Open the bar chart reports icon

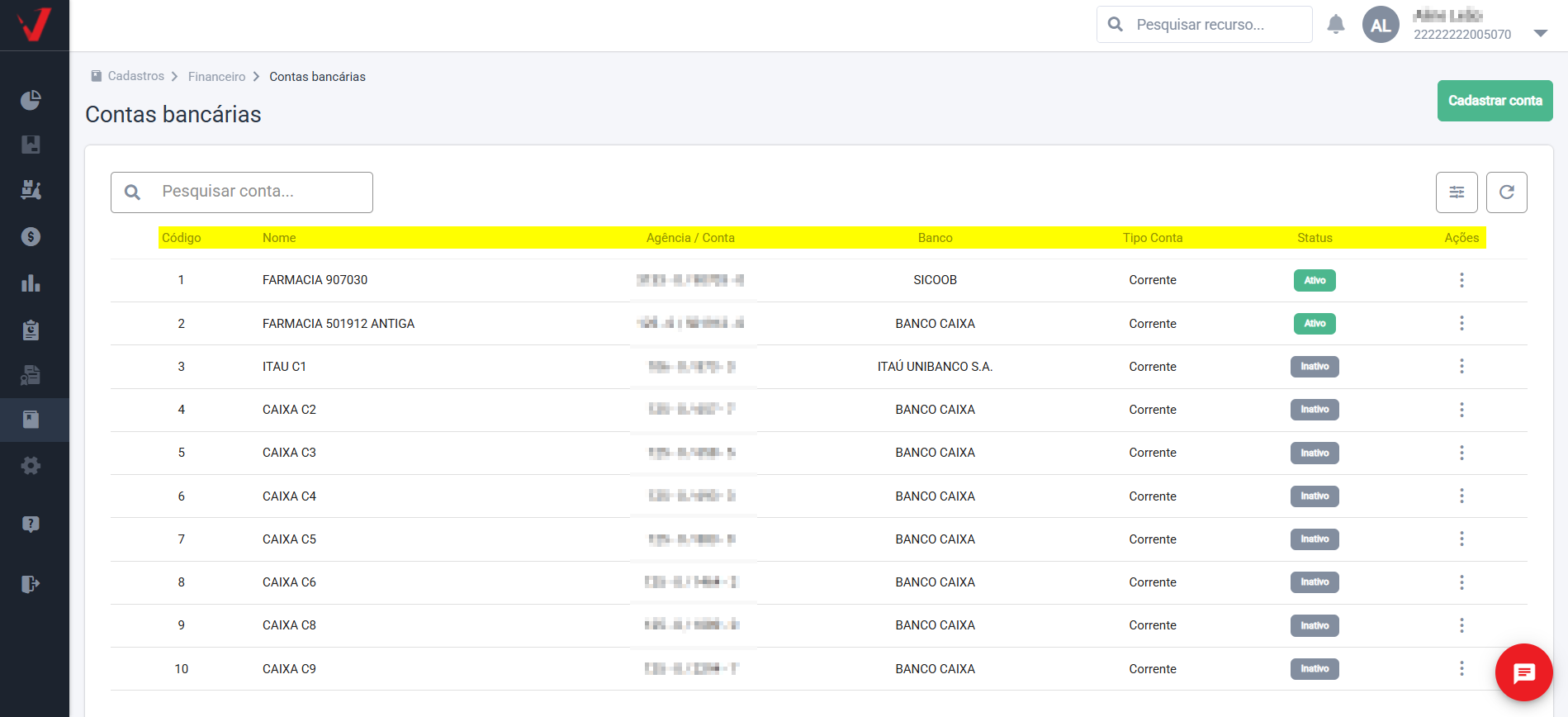click(x=31, y=283)
